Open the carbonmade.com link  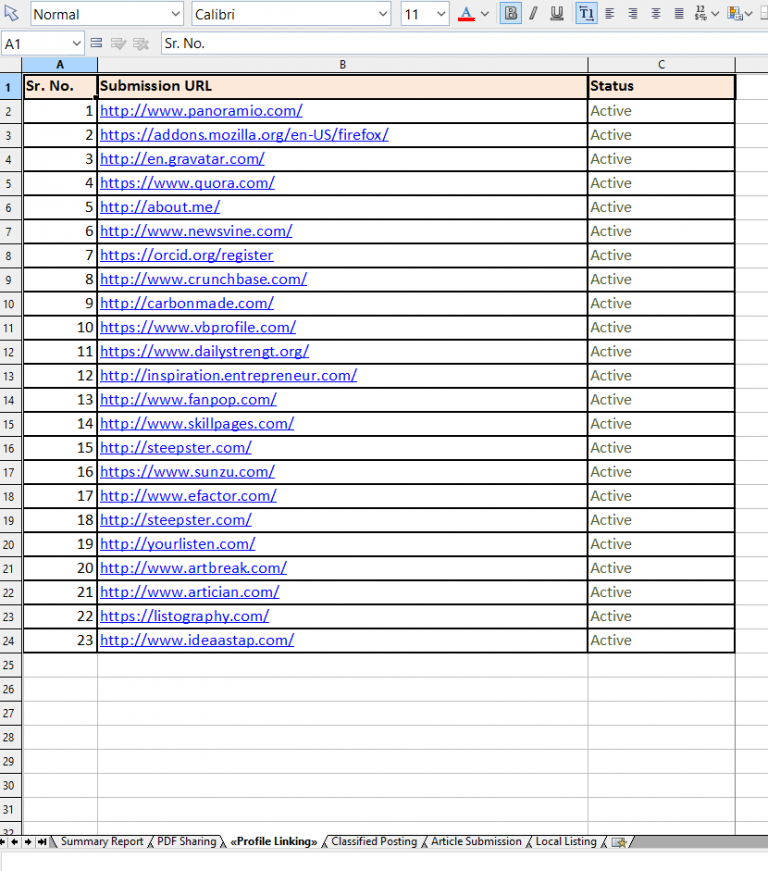(x=187, y=303)
